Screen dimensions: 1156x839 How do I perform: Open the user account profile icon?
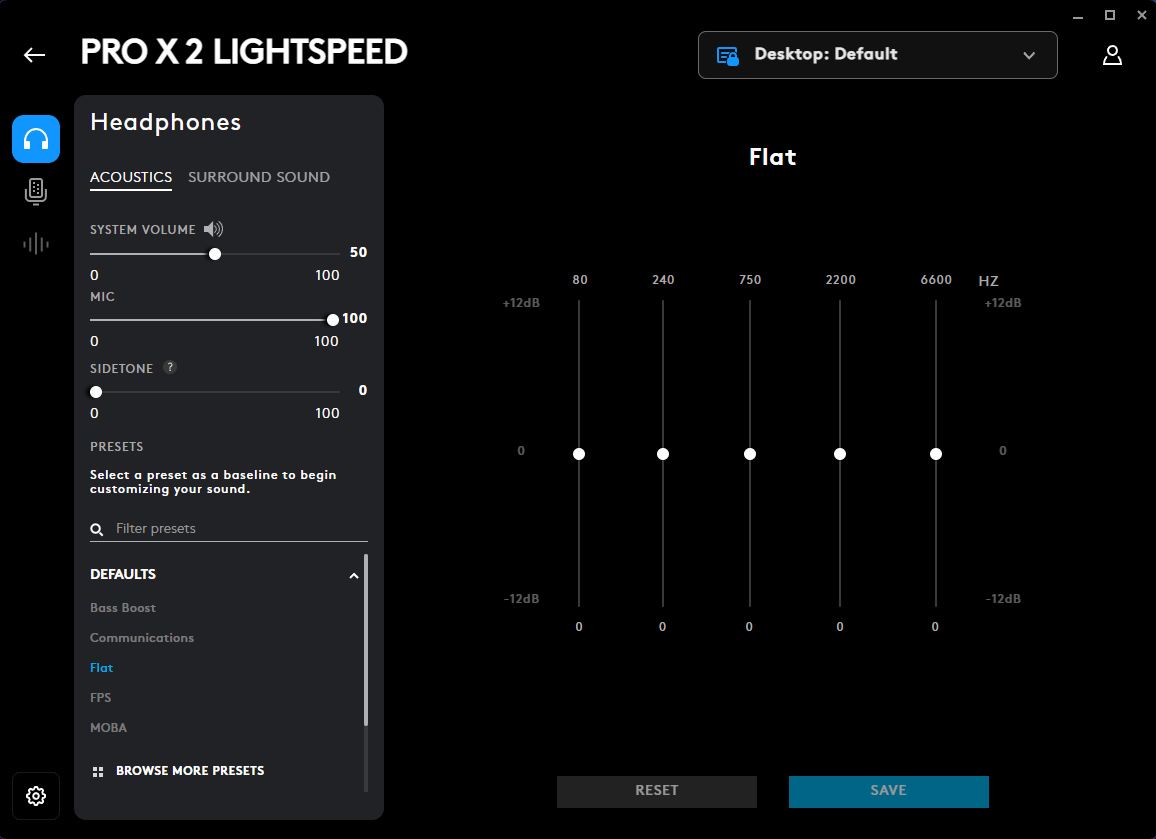pos(1112,55)
